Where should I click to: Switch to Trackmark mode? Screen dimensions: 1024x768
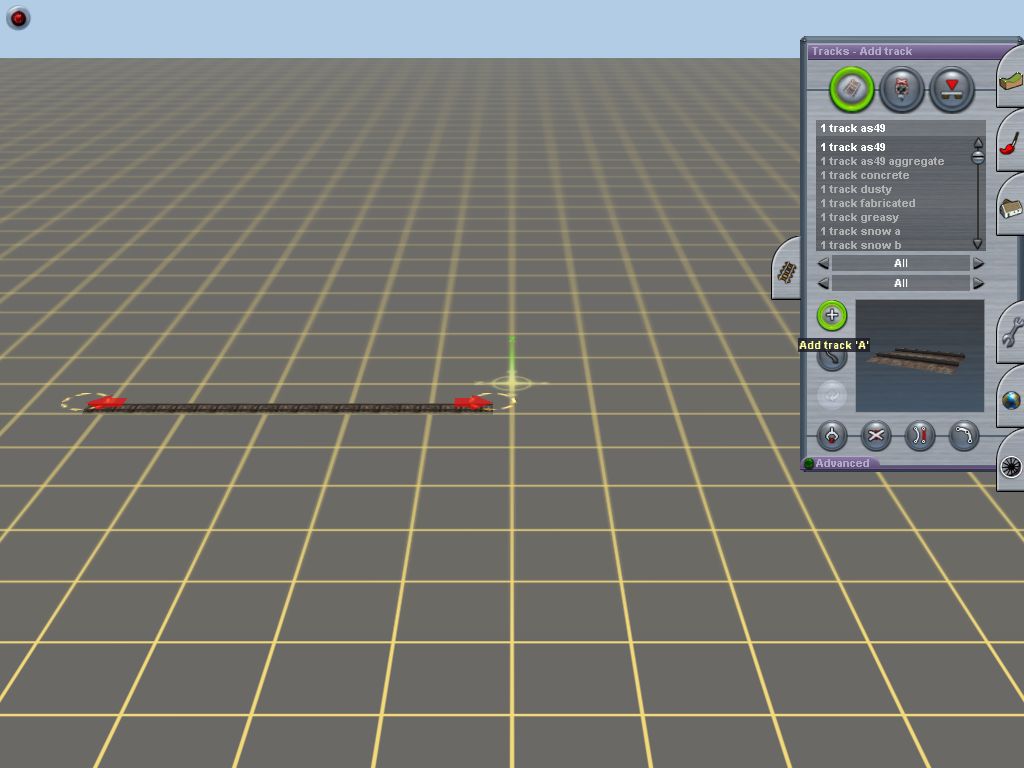click(x=951, y=90)
